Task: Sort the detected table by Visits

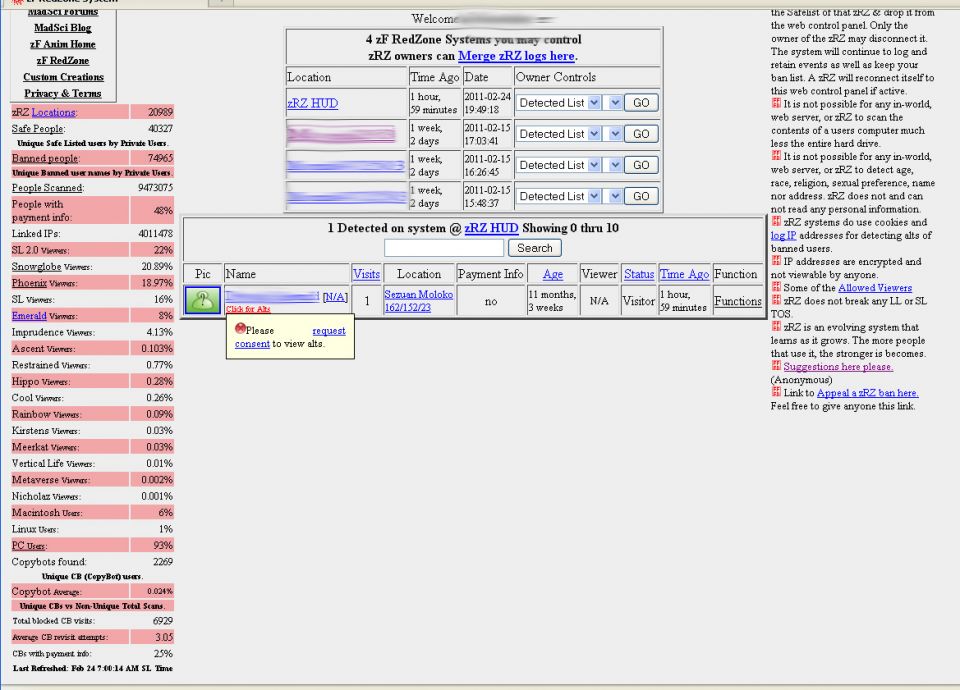Action: [366, 274]
